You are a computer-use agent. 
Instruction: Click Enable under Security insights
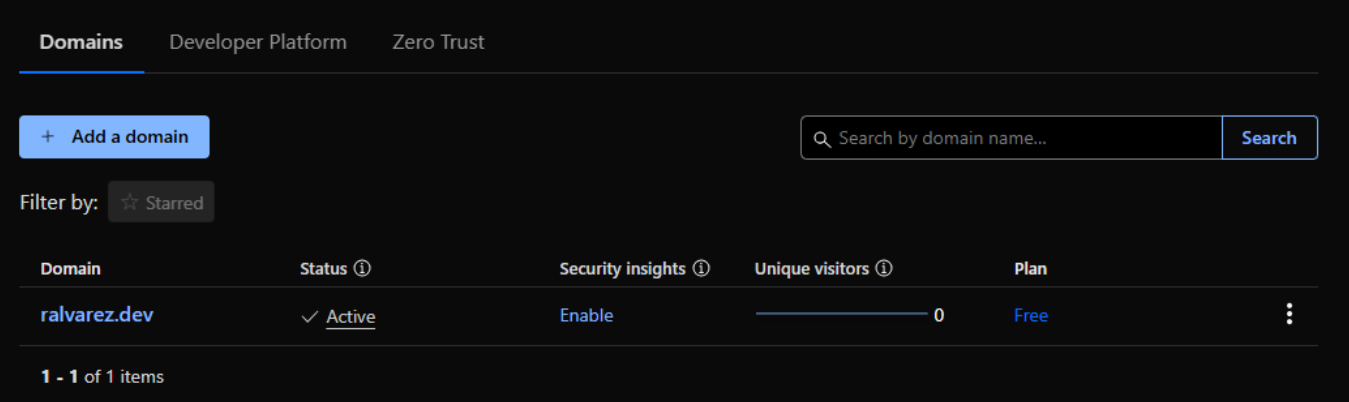tap(586, 316)
